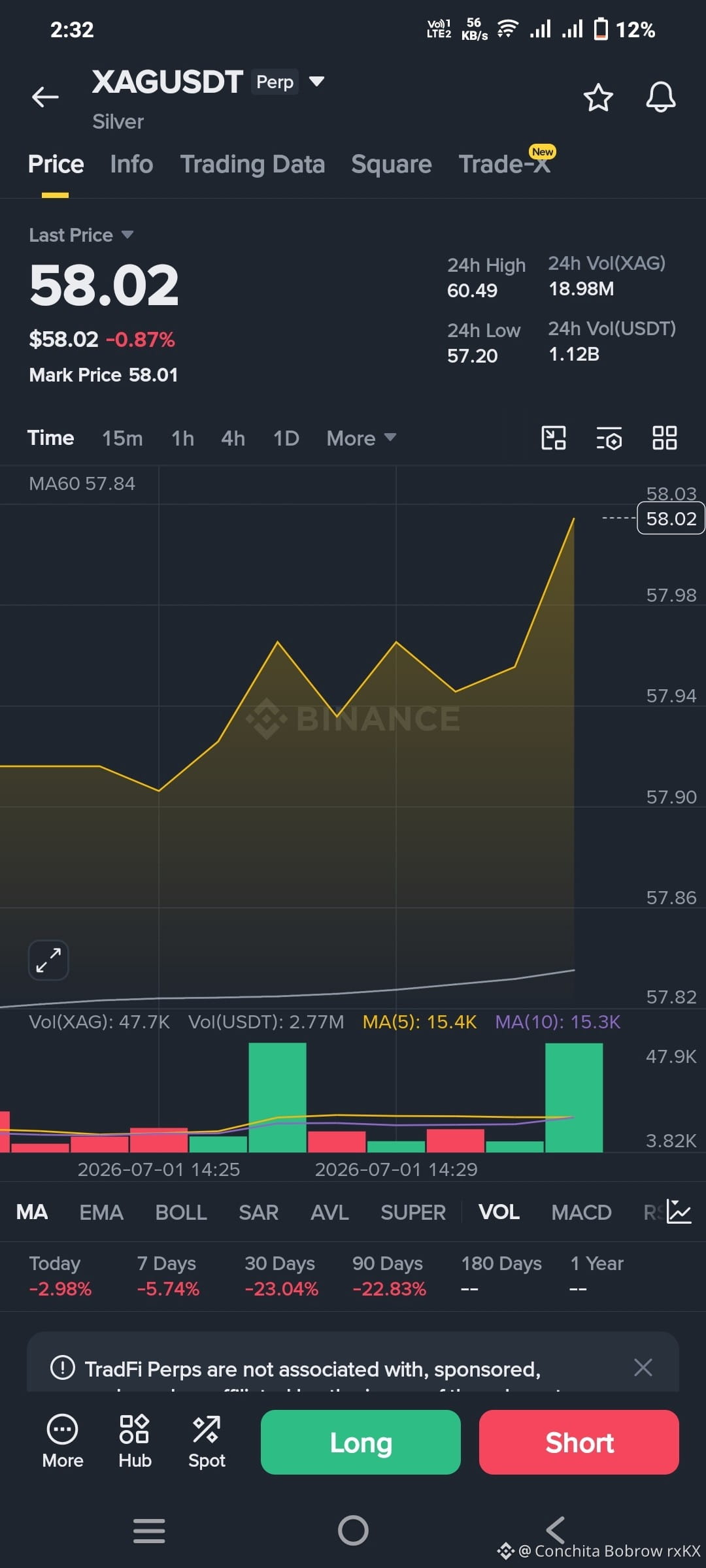Tap the Mark Price 58.01 text
Image resolution: width=706 pixels, height=1568 pixels.
coord(103,375)
